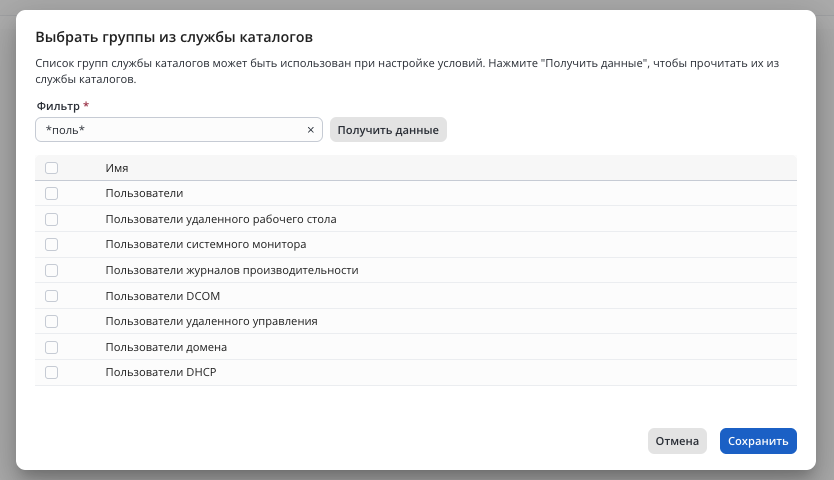Click the Пользователи DHCP row name

[x=161, y=372]
